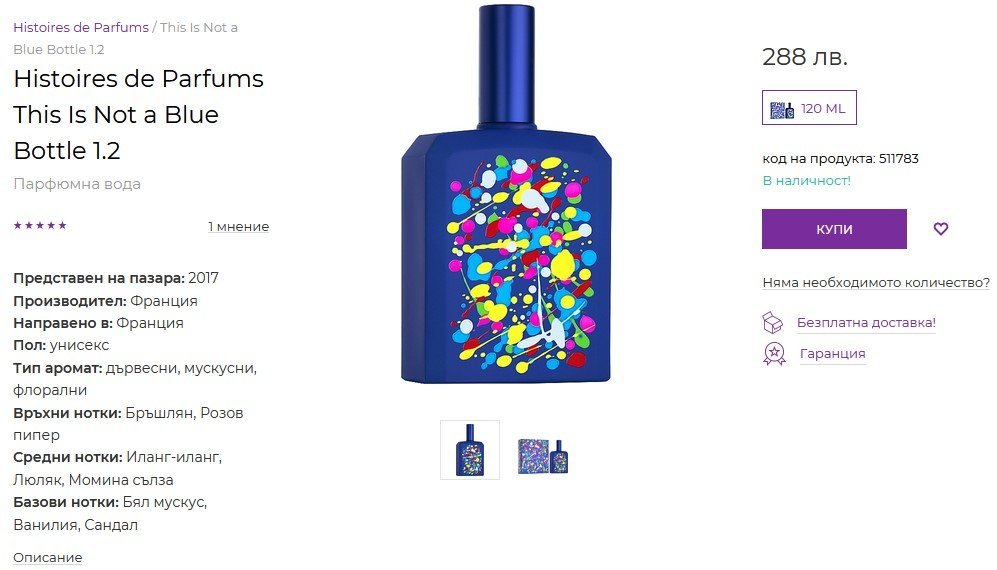This screenshot has height=570, width=997.
Task: Select the single bottle thumbnail
Action: tap(470, 450)
